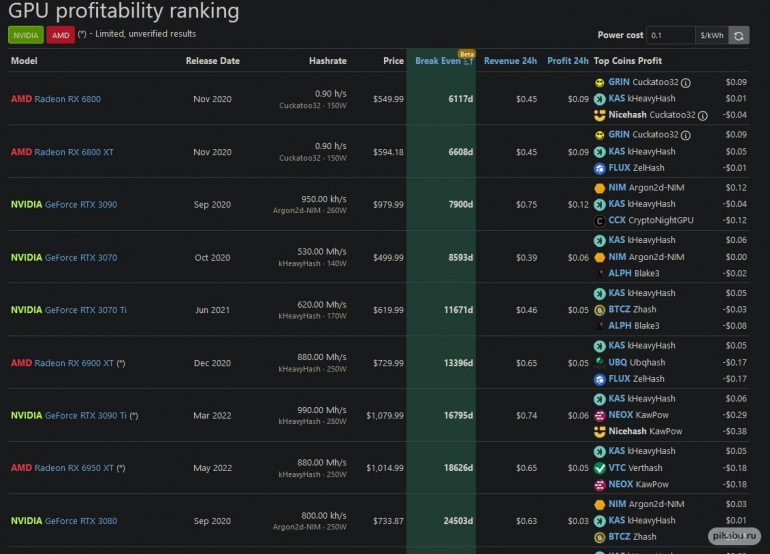This screenshot has height=554, width=770.
Task: Open the GeForce RTX 3090 model link
Action: pos(80,205)
